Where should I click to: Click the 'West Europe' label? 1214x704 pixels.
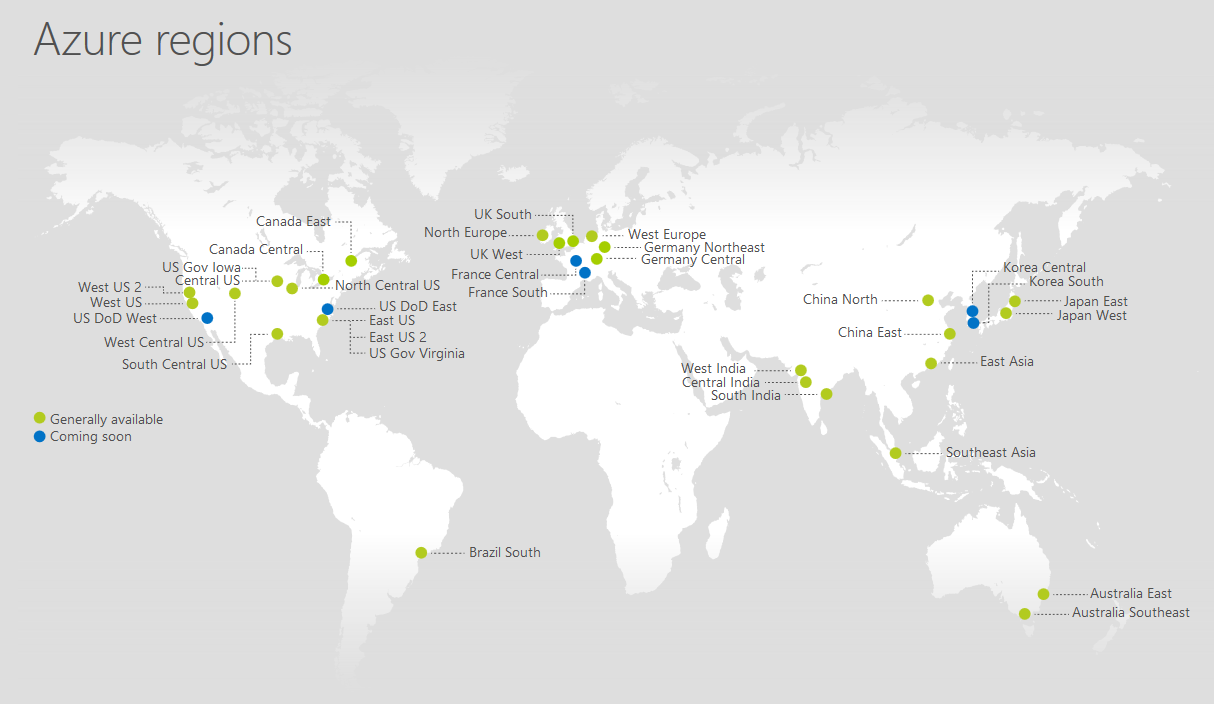coord(667,235)
